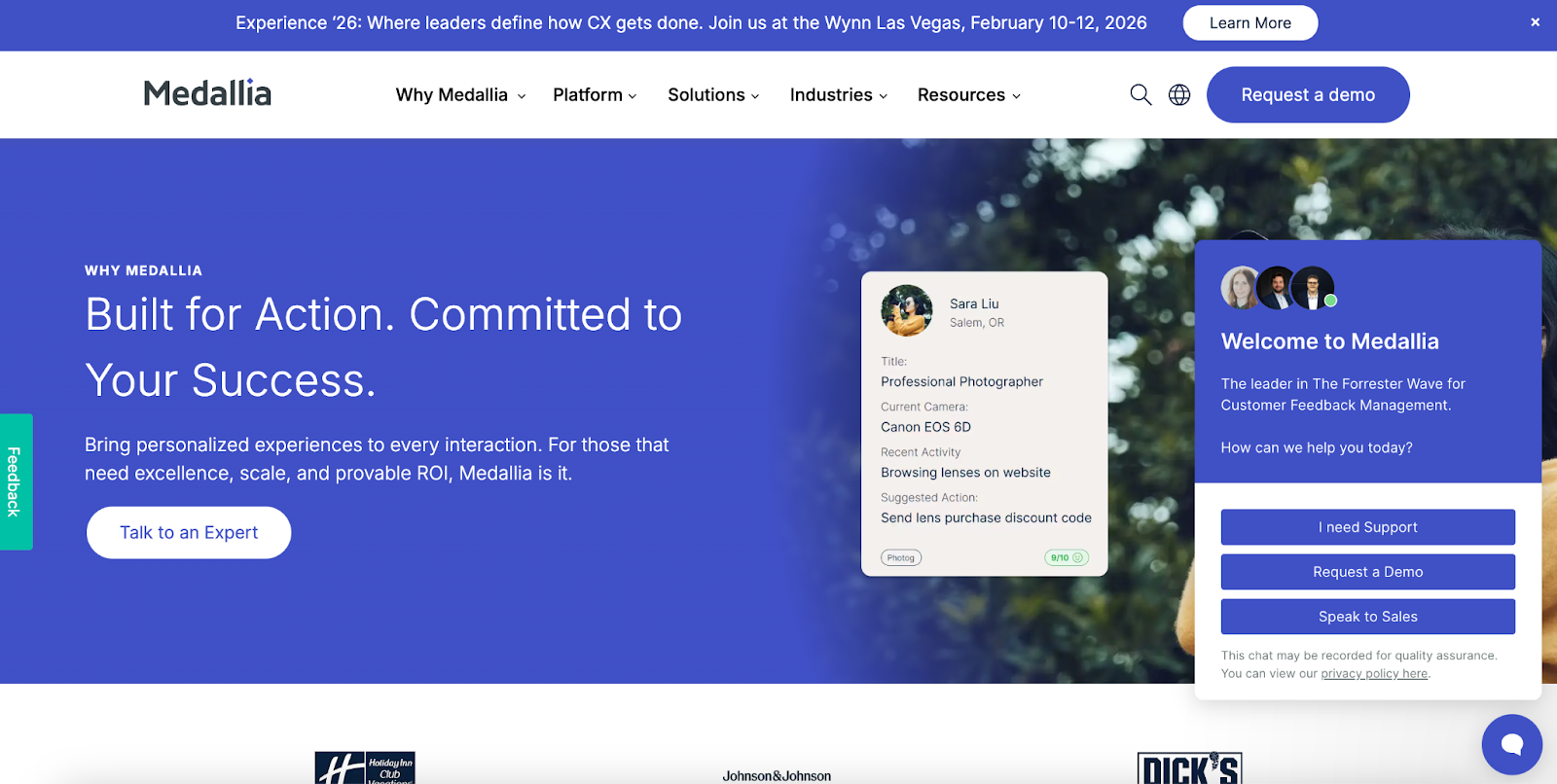This screenshot has height=784, width=1557.
Task: Click the Holiday Inn Club Vacations logo
Action: point(365,767)
